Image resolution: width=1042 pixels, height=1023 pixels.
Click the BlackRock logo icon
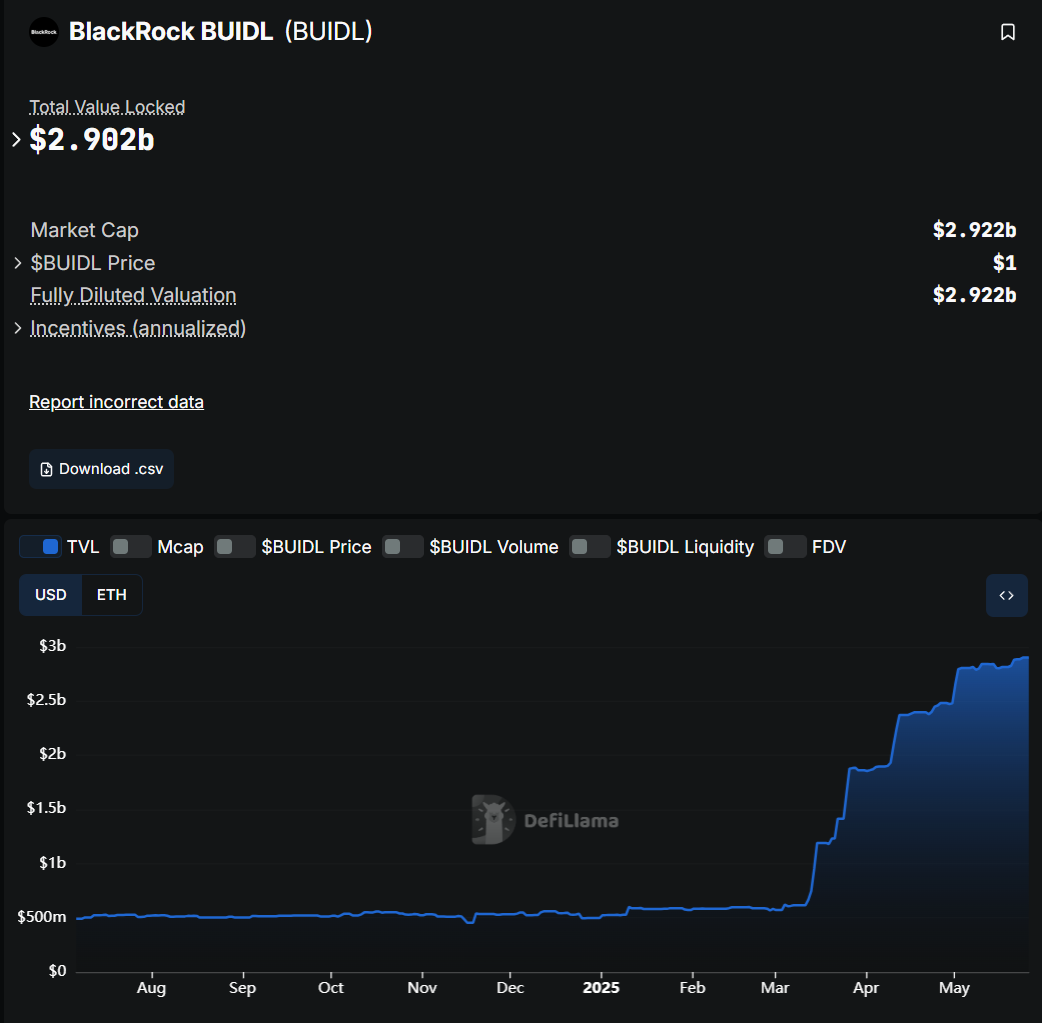coord(44,32)
